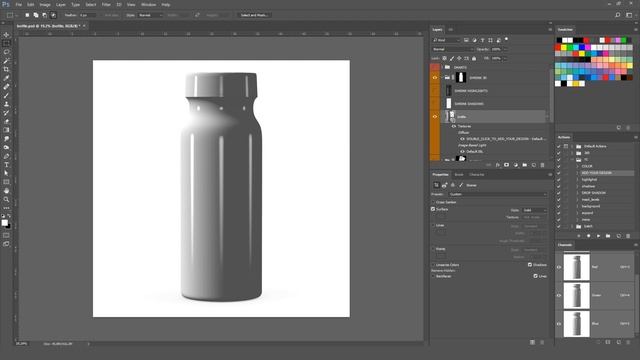This screenshot has height=360, width=640.
Task: Open the Presets dropdown in Properties
Action: coord(498,194)
